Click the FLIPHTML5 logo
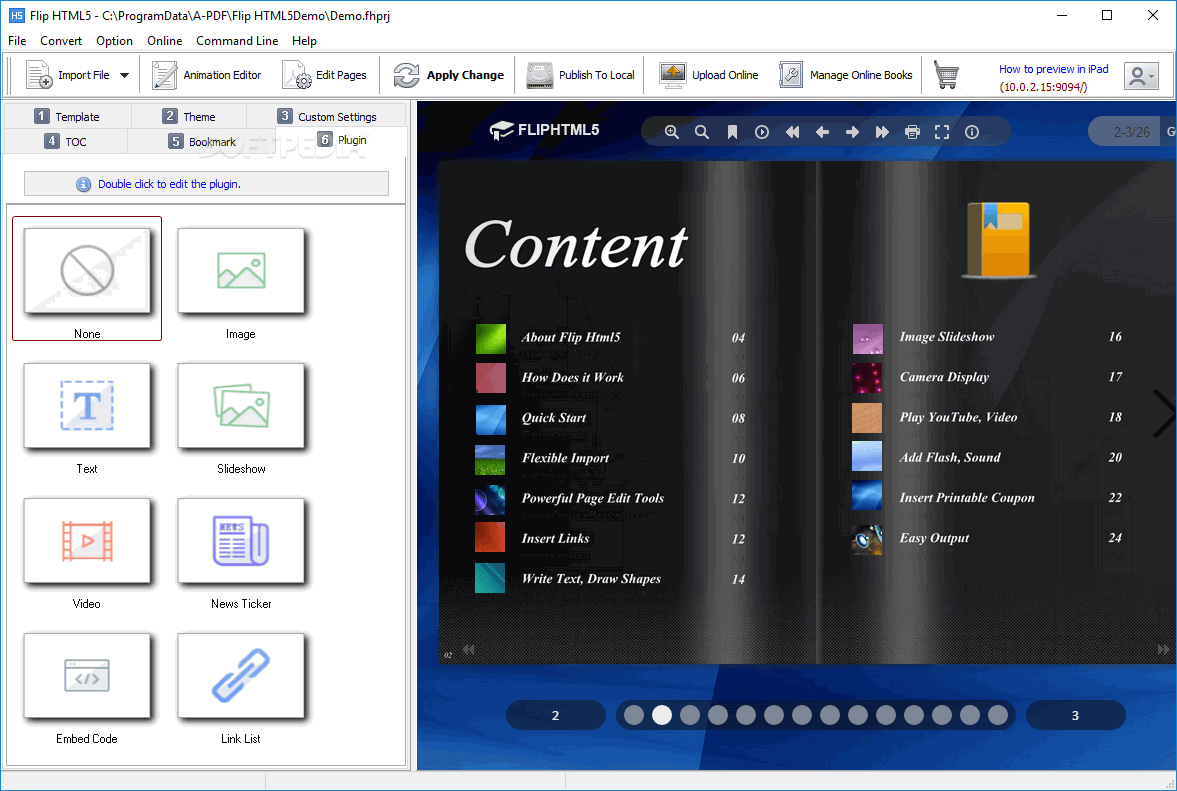 point(544,131)
